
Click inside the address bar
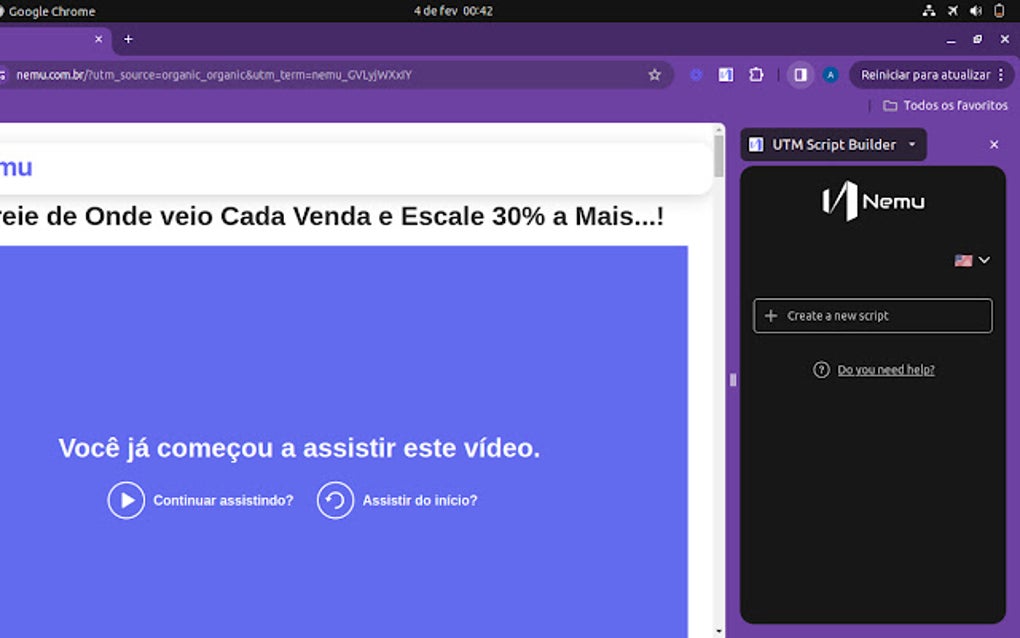point(300,74)
